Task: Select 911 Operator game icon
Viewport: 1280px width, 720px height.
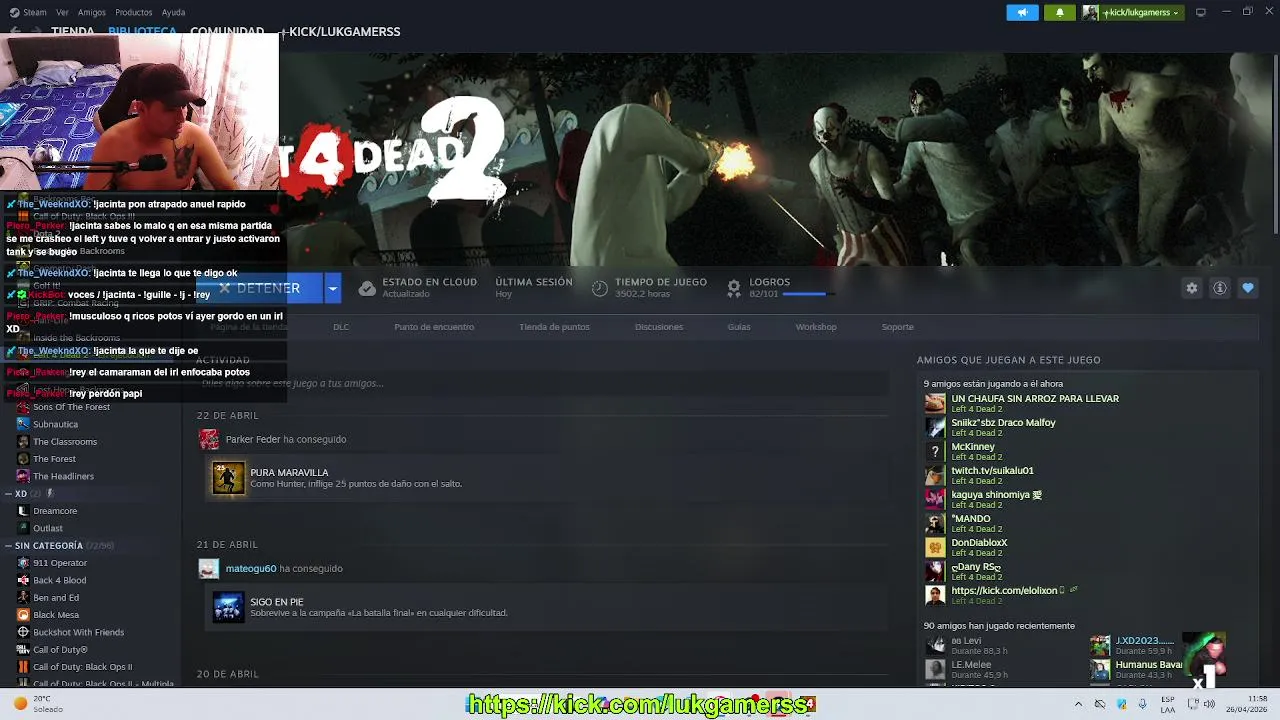Action: [x=23, y=563]
